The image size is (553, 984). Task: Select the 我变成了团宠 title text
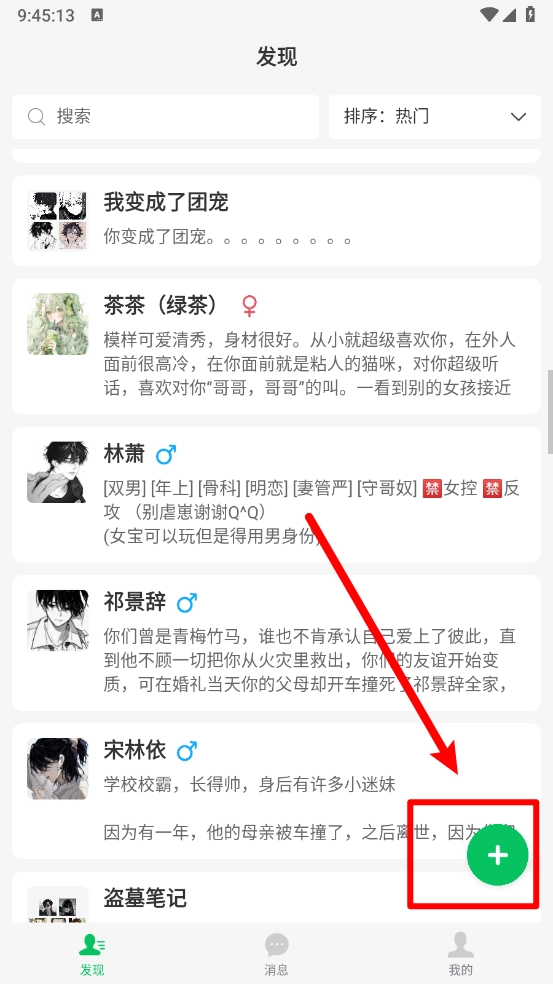click(166, 202)
